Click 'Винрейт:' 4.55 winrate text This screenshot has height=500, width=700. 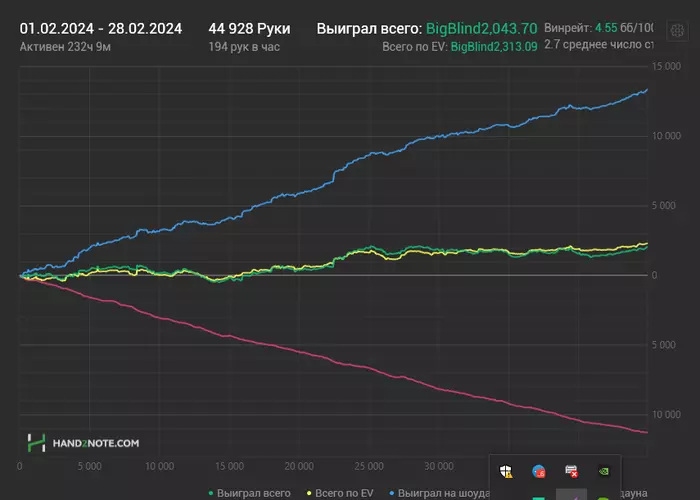598,28
